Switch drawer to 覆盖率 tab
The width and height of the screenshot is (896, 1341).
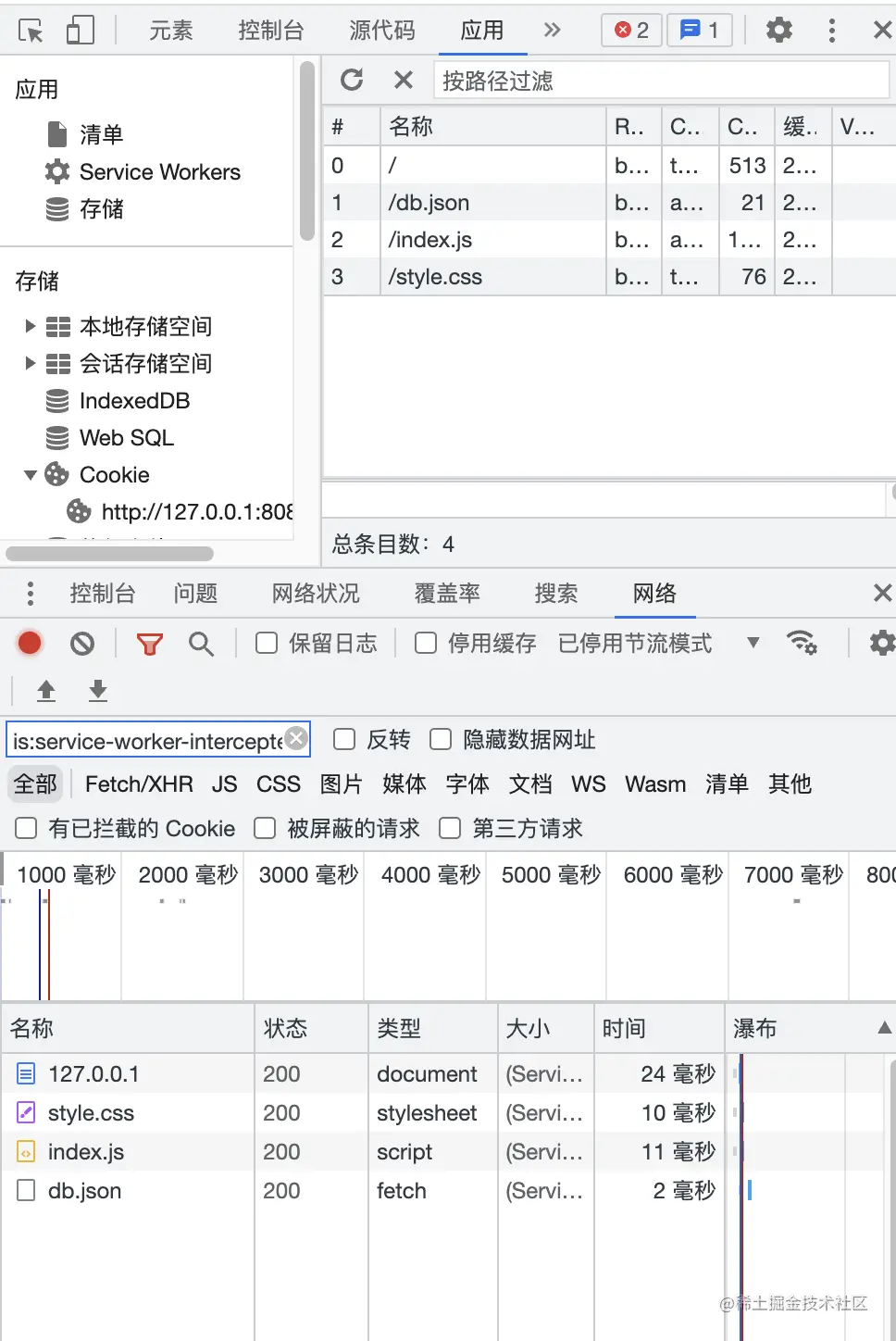tap(447, 593)
